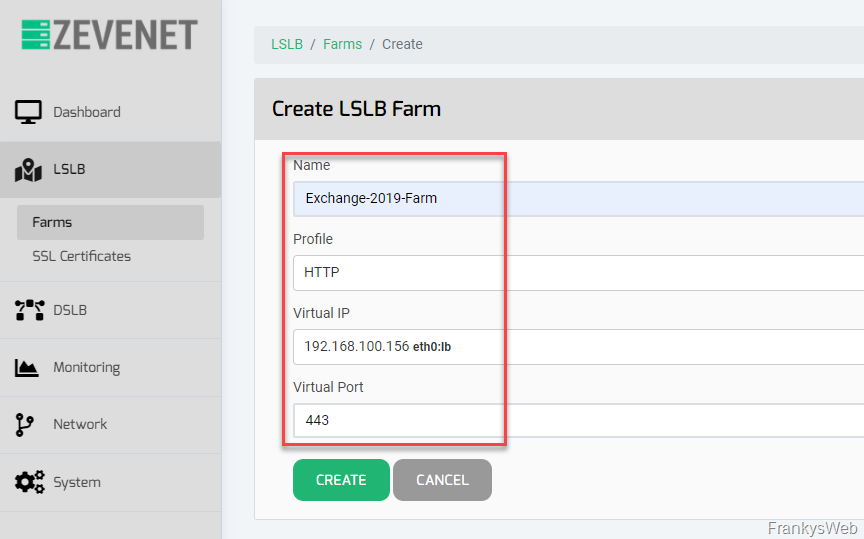
Task: Expand the Monitoring sidebar section
Action: pyautogui.click(x=86, y=367)
